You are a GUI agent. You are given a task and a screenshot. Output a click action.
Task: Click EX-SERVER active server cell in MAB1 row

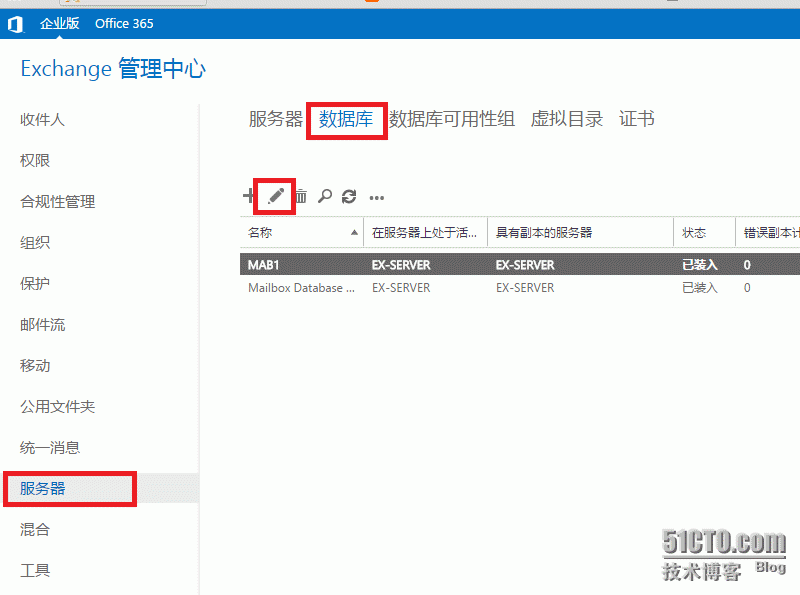401,265
